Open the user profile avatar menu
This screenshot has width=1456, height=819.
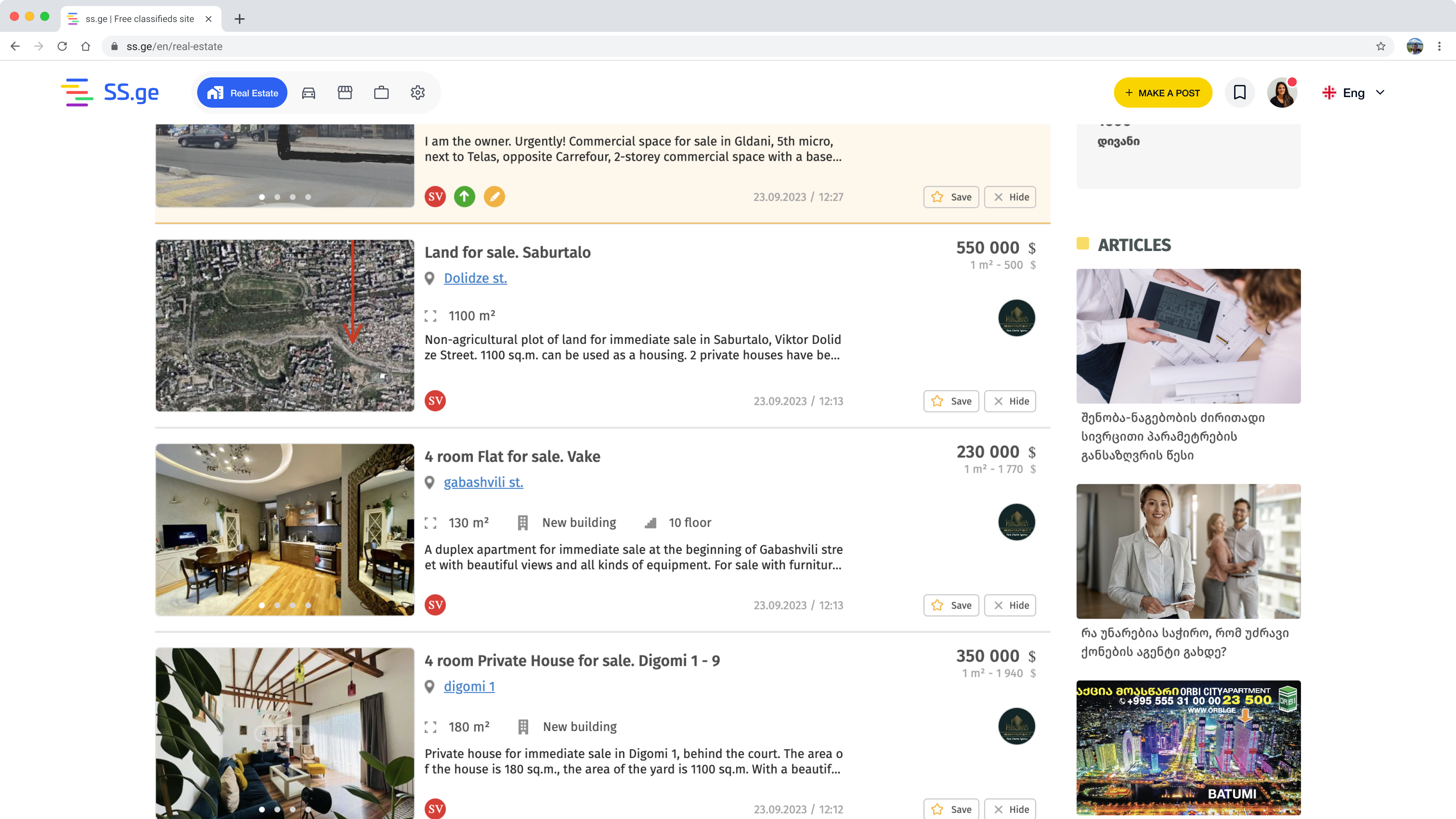(1281, 93)
